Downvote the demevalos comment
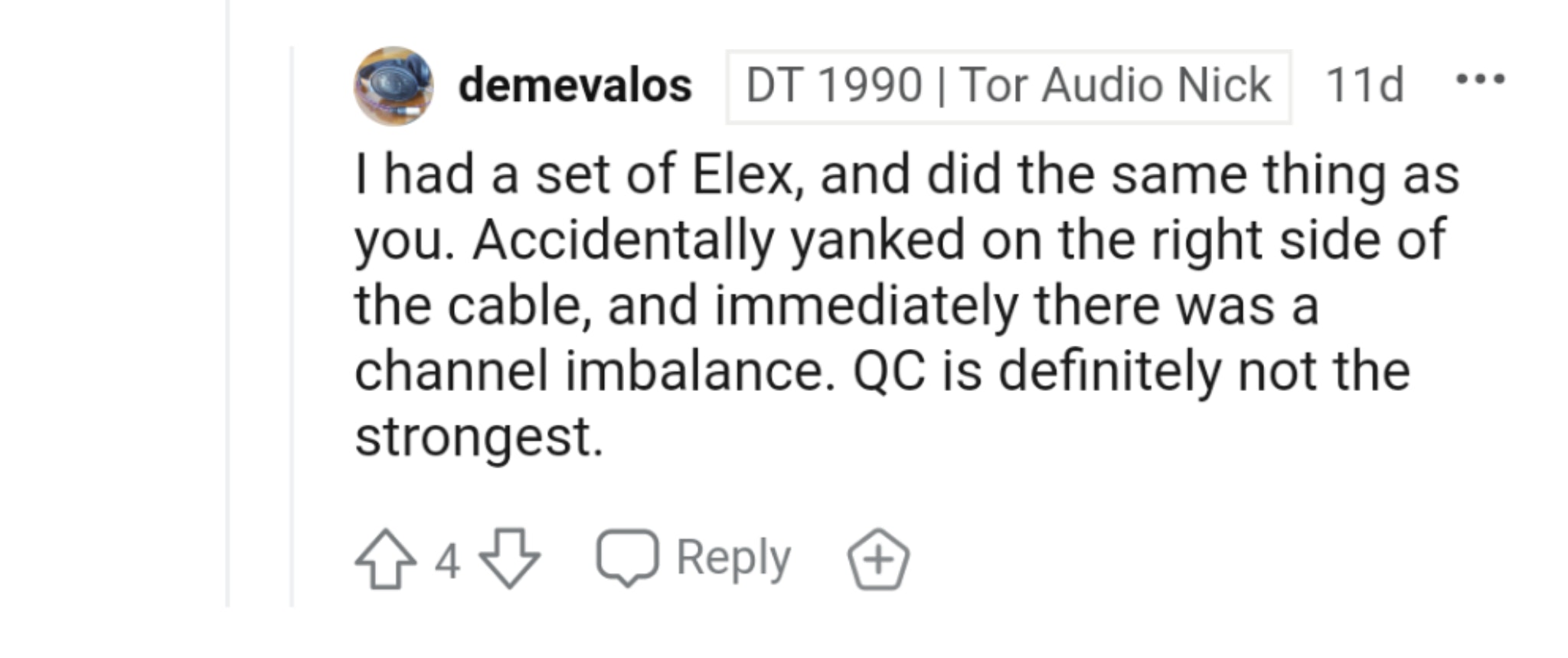 (509, 559)
